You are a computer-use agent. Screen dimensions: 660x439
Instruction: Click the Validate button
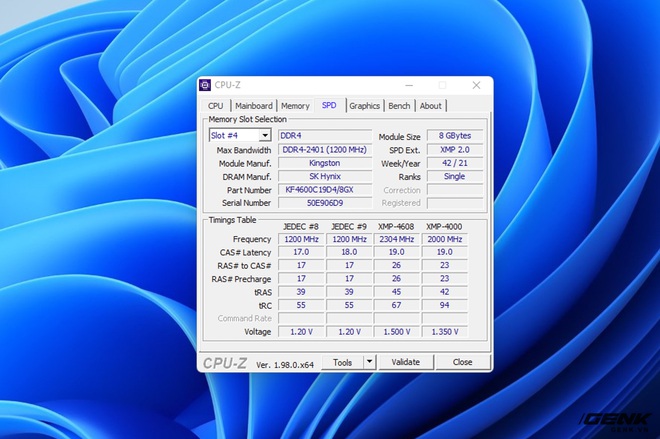click(406, 362)
